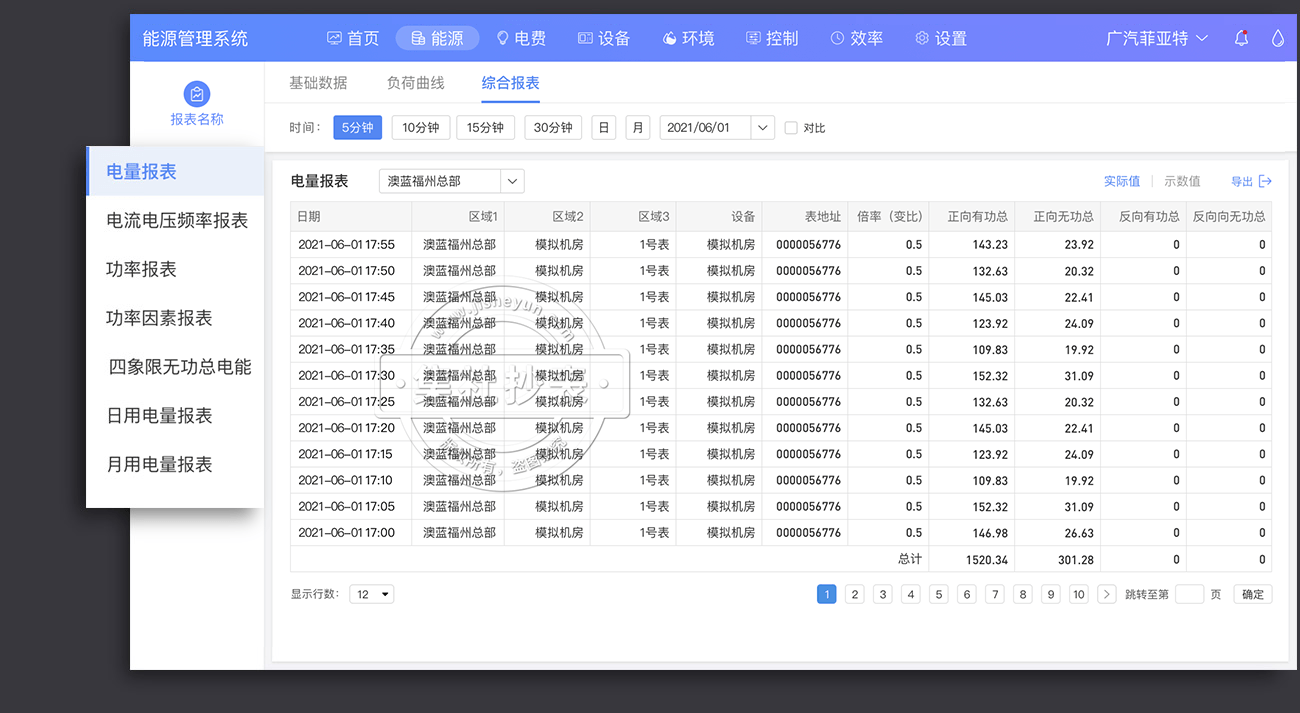Click the report name icon in sidebar
Screen dimensions: 1300x713
coord(197,94)
